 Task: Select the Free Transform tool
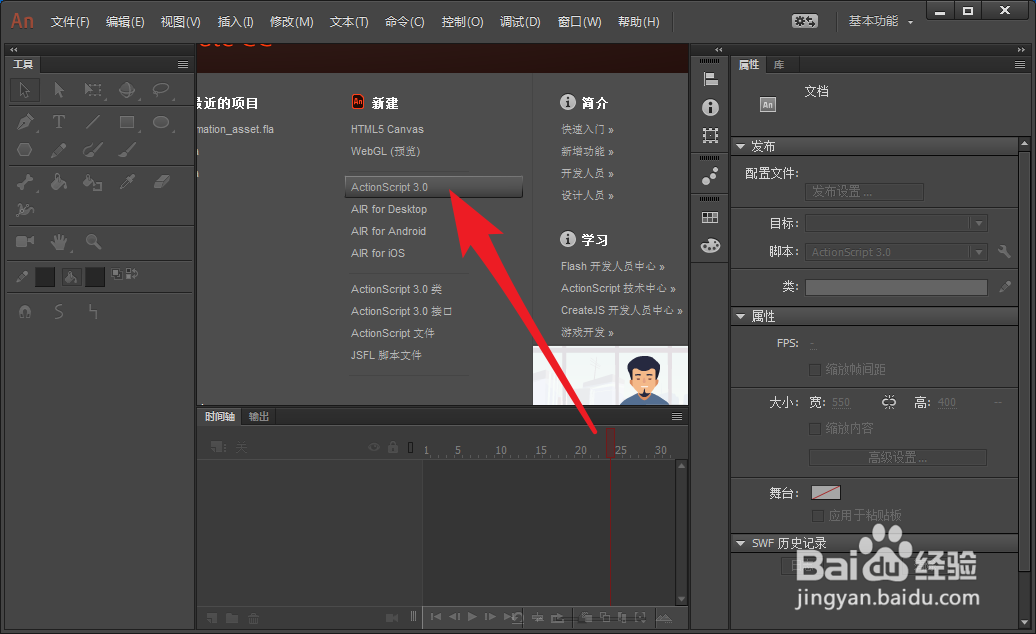pos(92,90)
